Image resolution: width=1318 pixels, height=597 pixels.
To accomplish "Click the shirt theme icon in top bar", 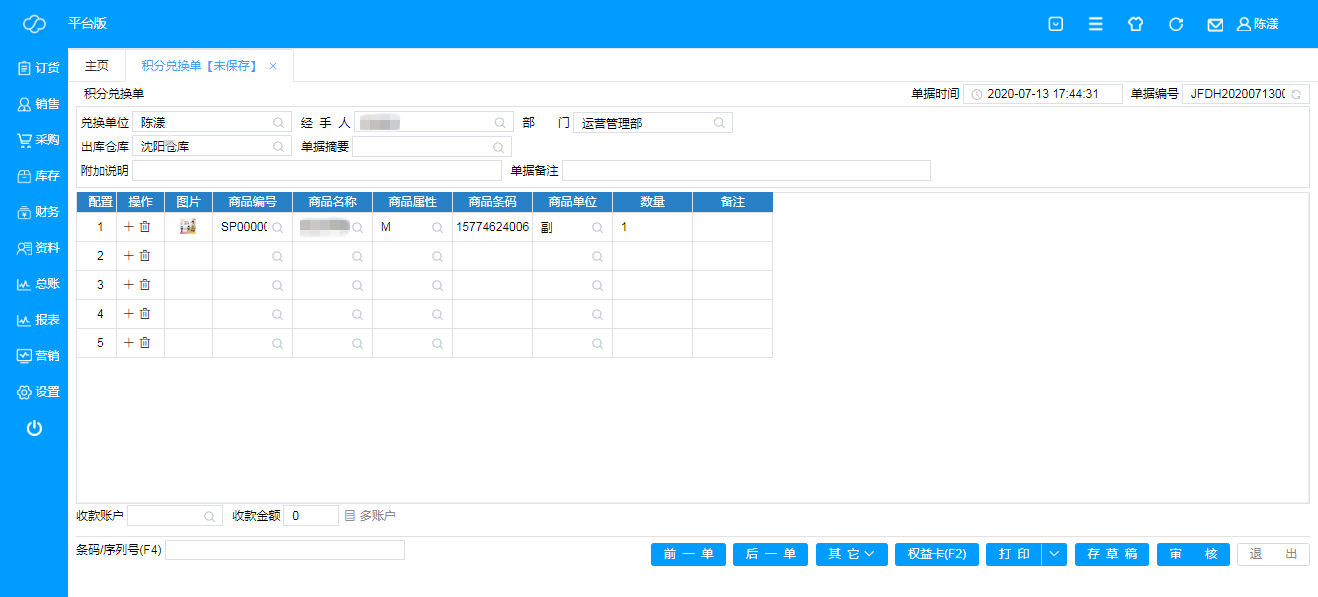I will pyautogui.click(x=1135, y=24).
